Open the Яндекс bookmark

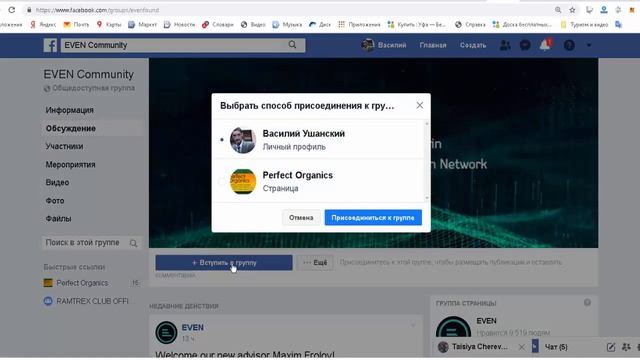point(43,24)
